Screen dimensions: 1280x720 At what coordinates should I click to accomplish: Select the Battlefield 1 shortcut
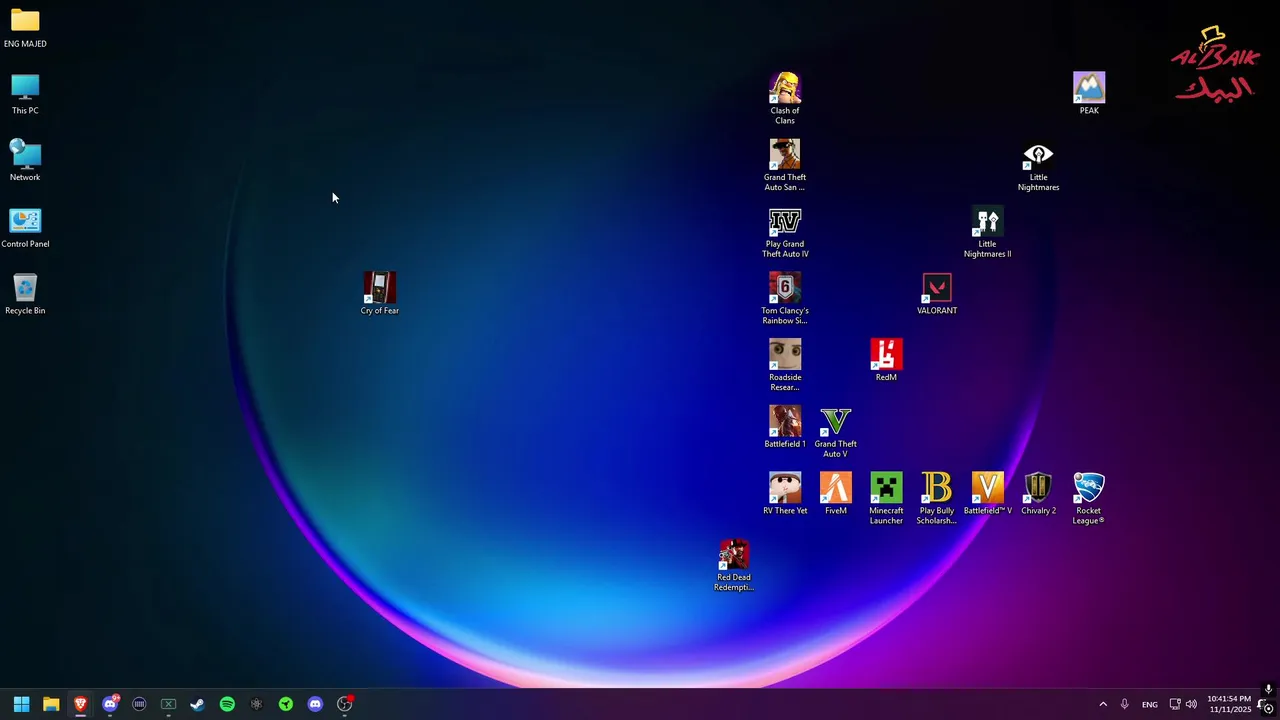(785, 427)
